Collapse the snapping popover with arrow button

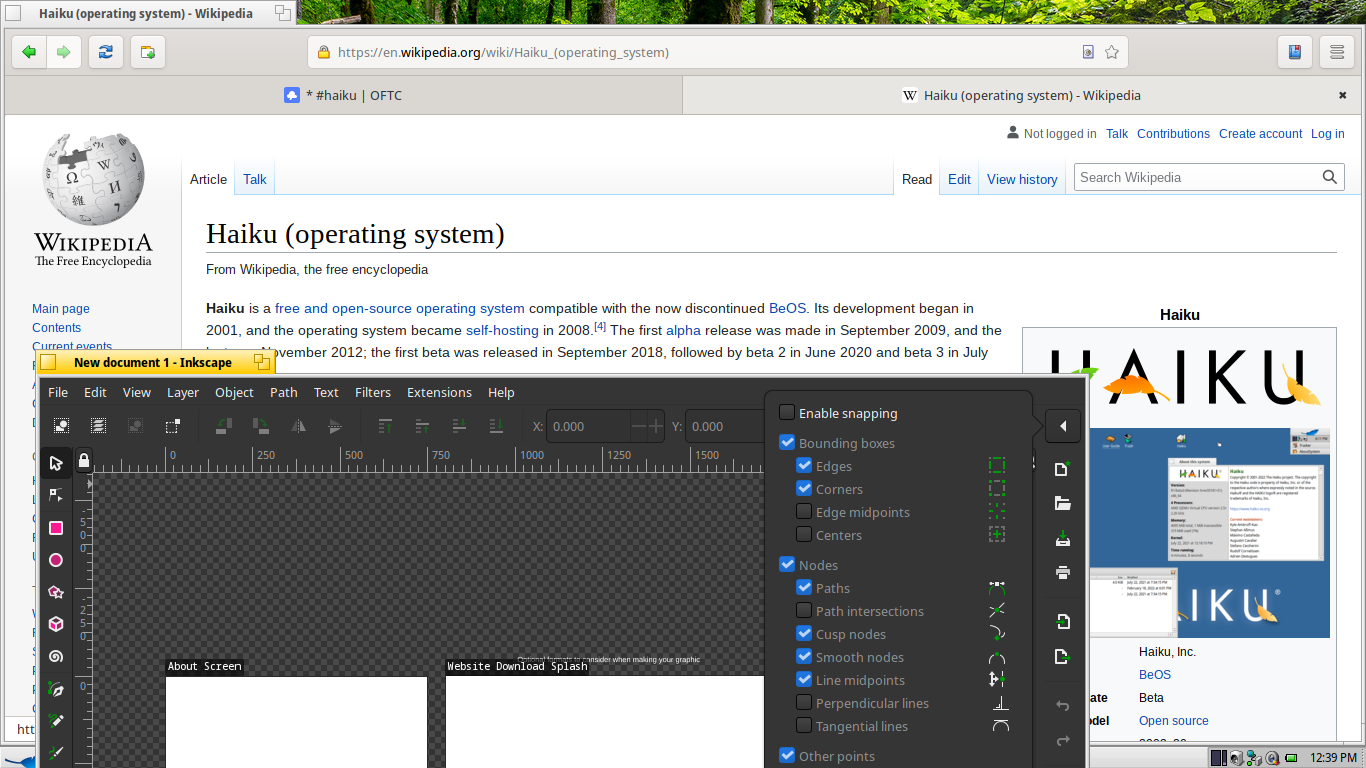1063,426
